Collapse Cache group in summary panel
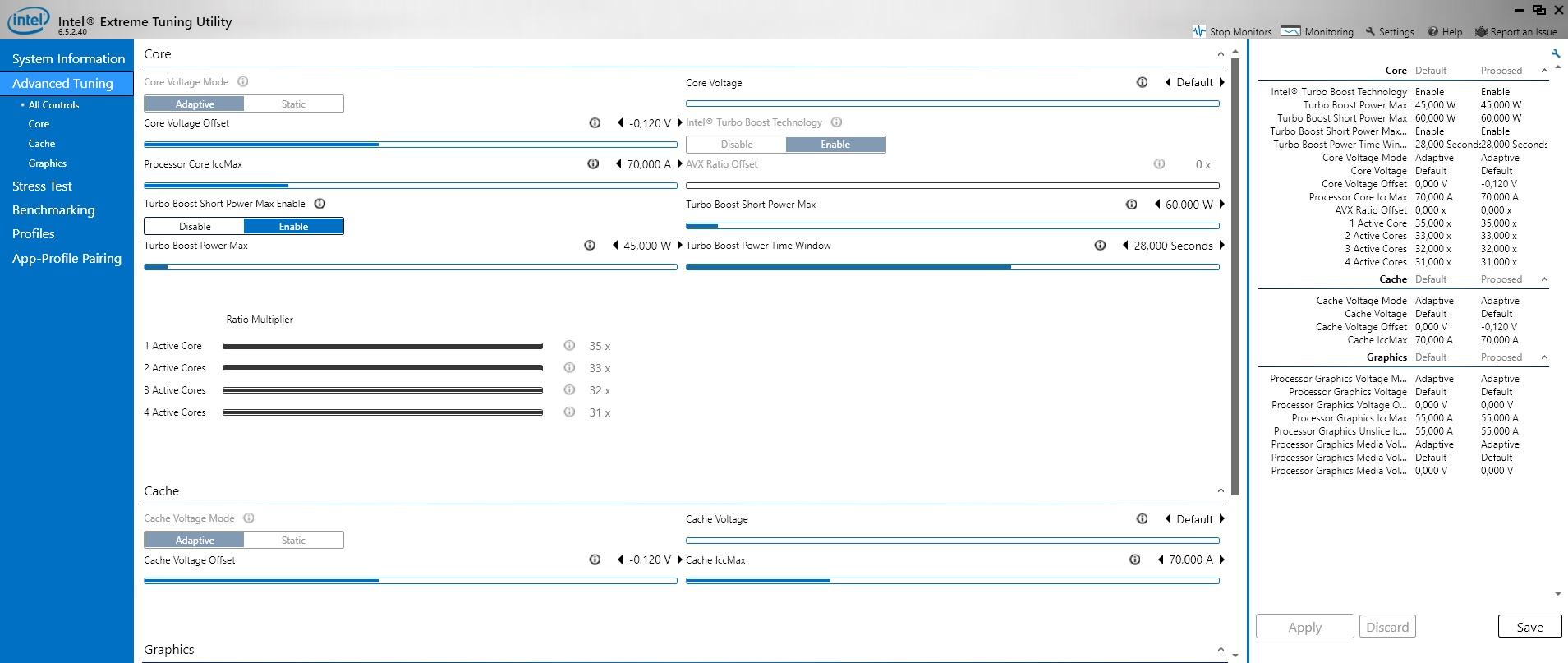The image size is (1568, 663). [1544, 279]
